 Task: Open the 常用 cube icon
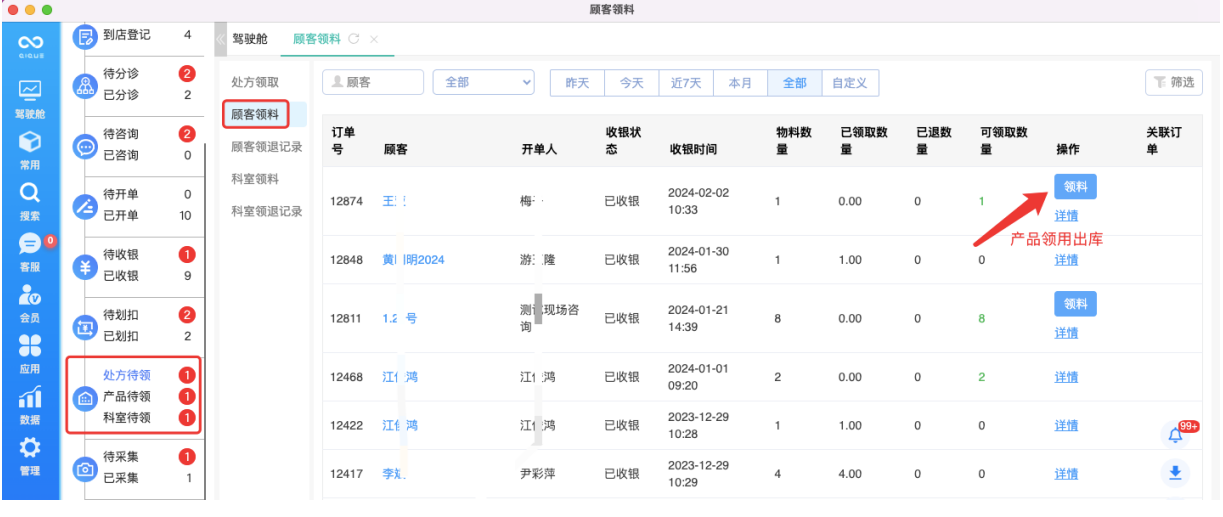point(30,141)
